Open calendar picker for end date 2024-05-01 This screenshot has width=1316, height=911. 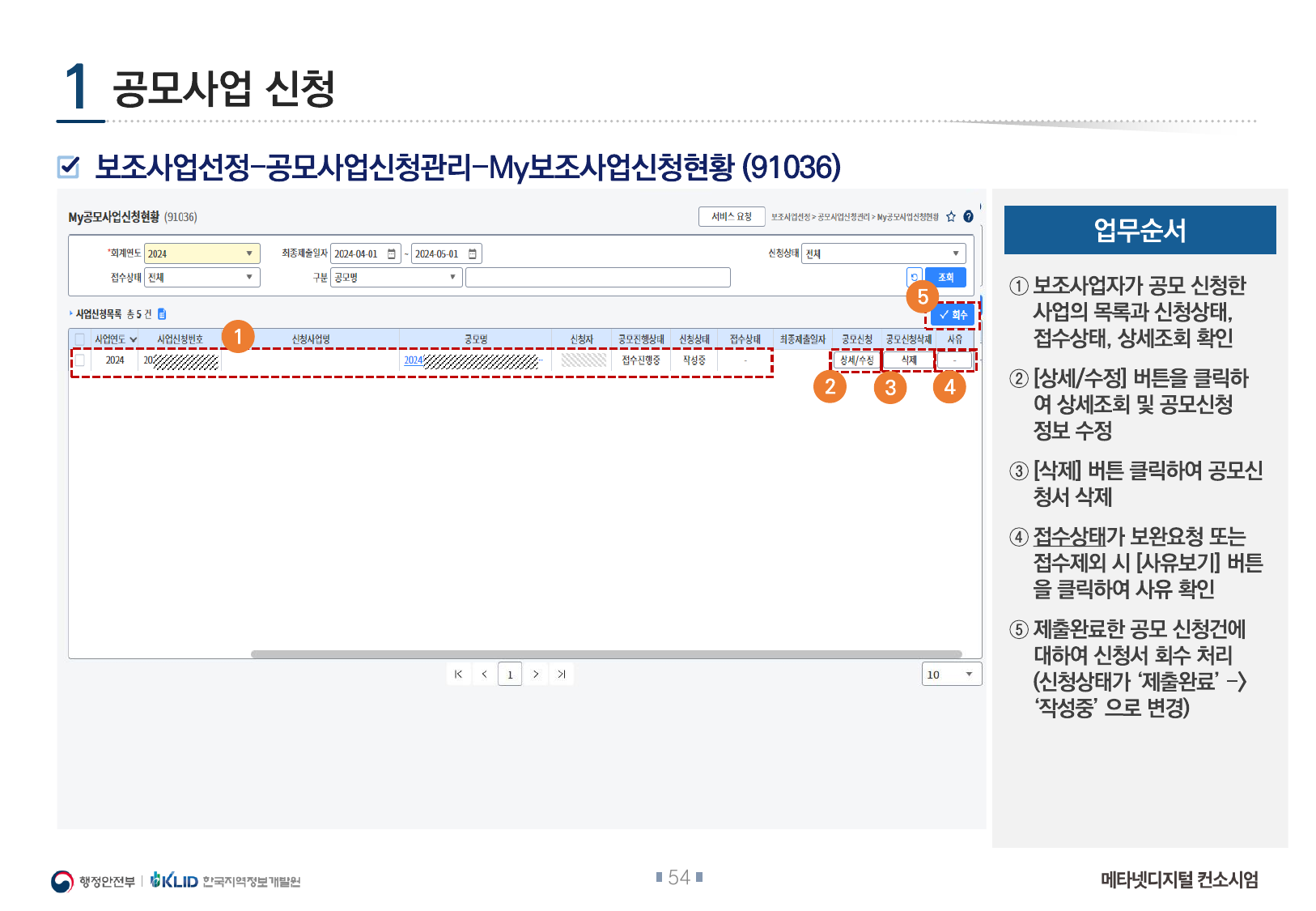[473, 254]
